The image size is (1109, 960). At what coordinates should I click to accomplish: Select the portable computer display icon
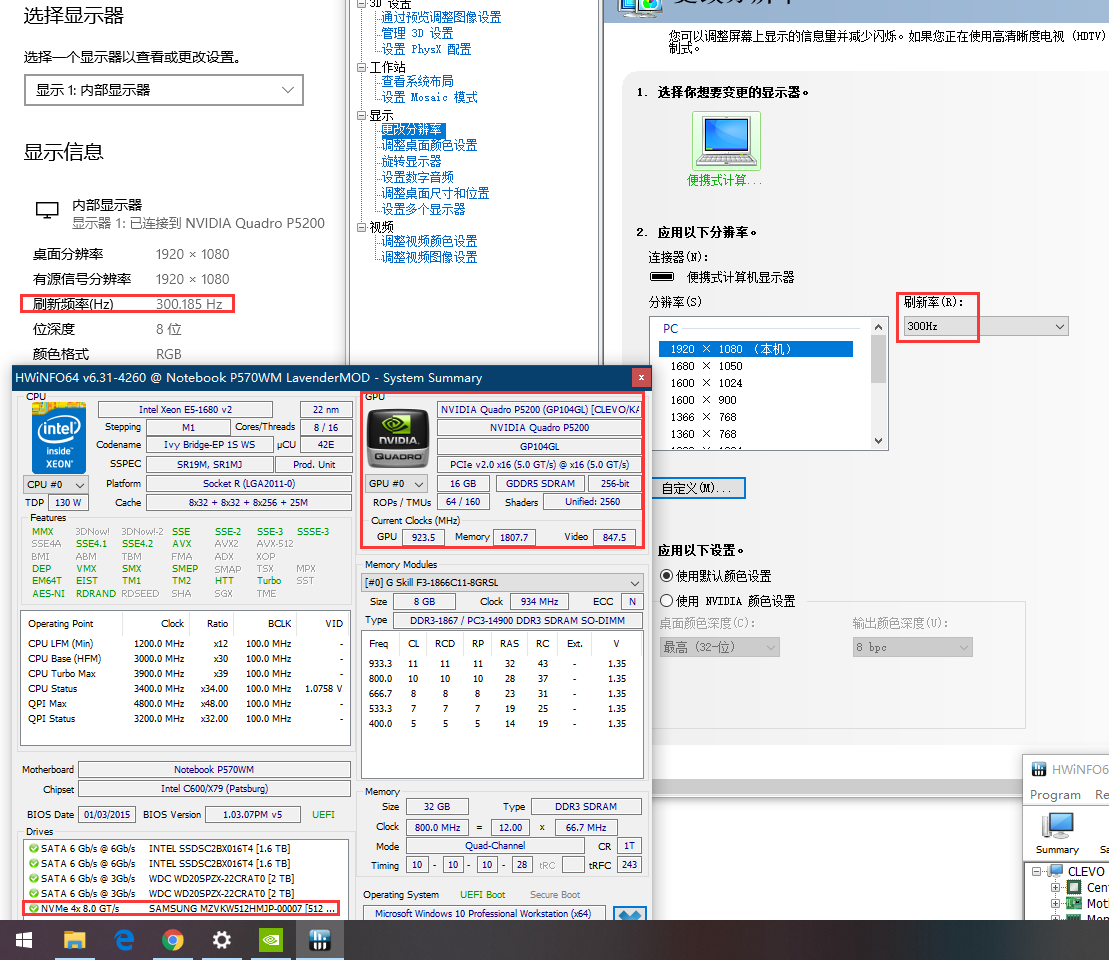tap(726, 139)
